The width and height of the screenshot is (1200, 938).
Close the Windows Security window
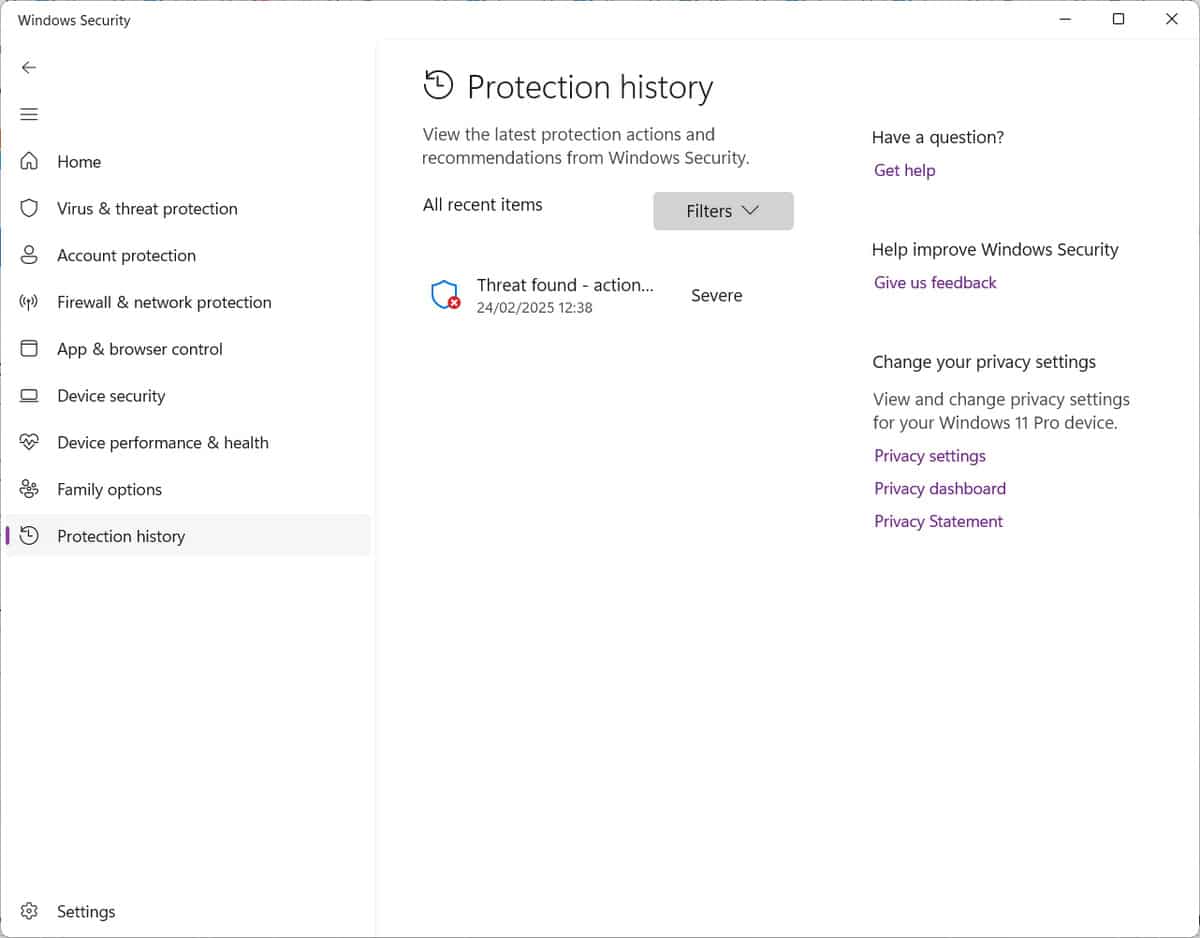click(1172, 19)
